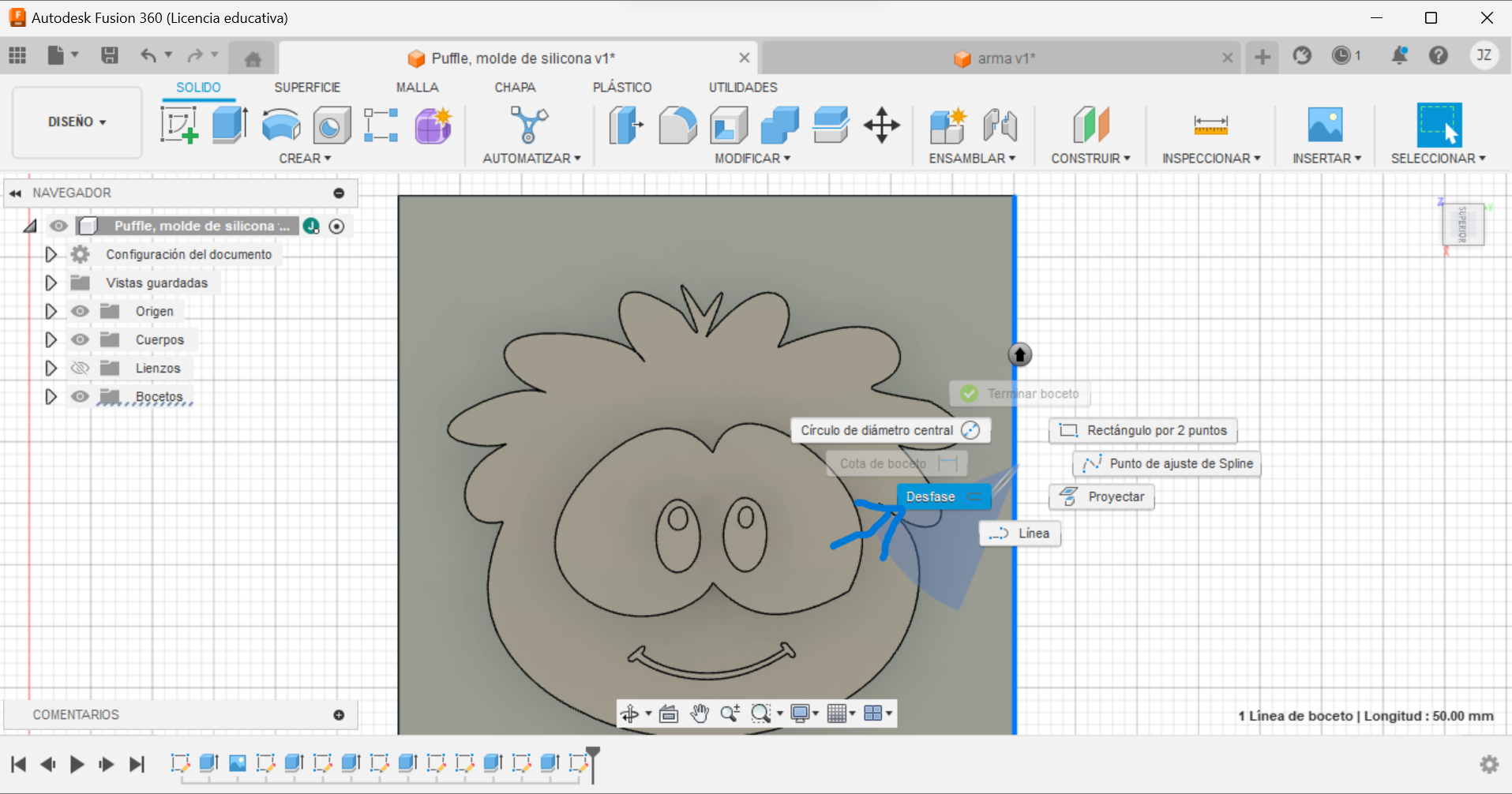Switch to the CHAPA tab
1512x794 pixels.
[x=515, y=88]
